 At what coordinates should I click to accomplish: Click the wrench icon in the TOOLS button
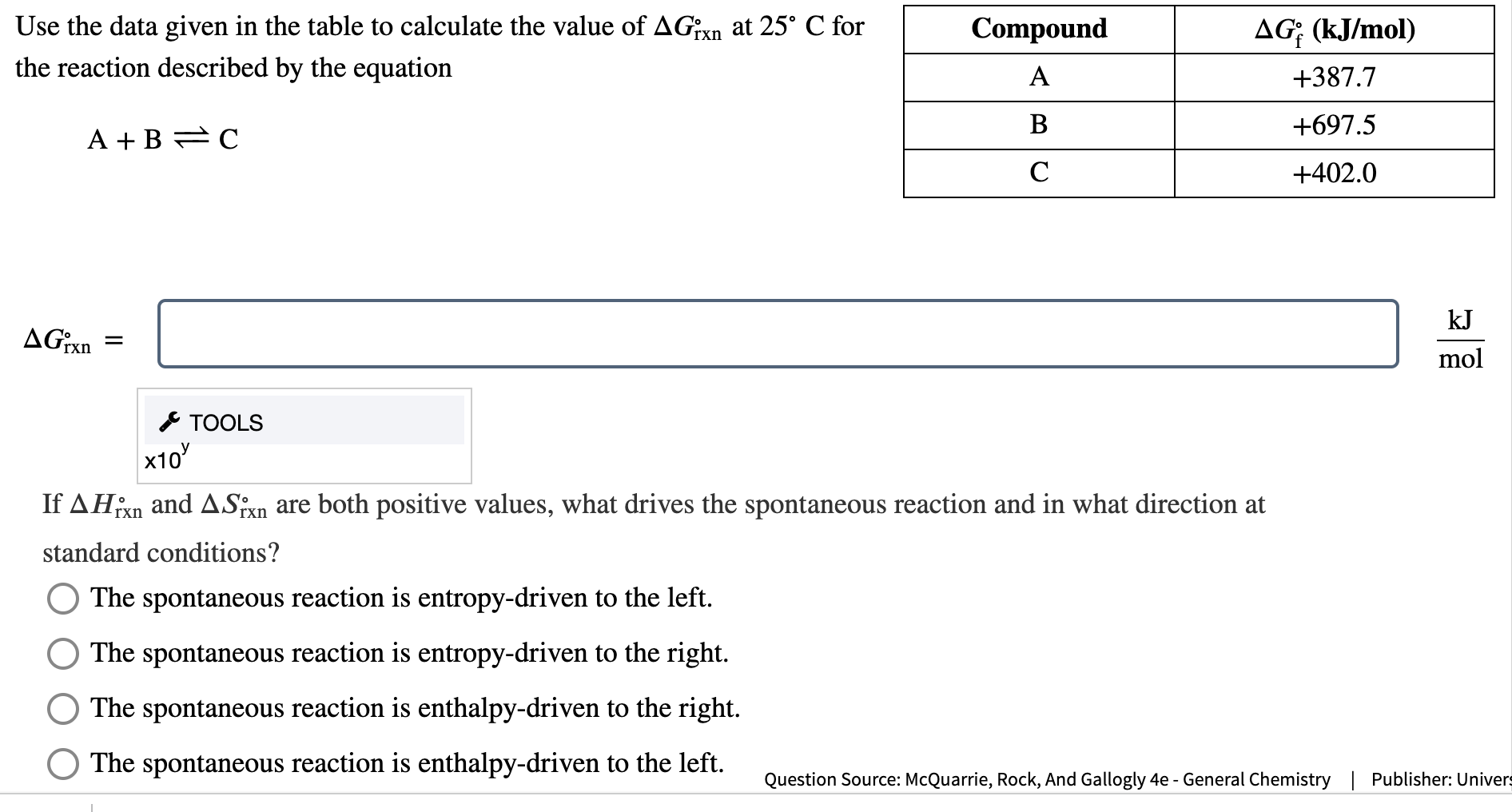169,421
